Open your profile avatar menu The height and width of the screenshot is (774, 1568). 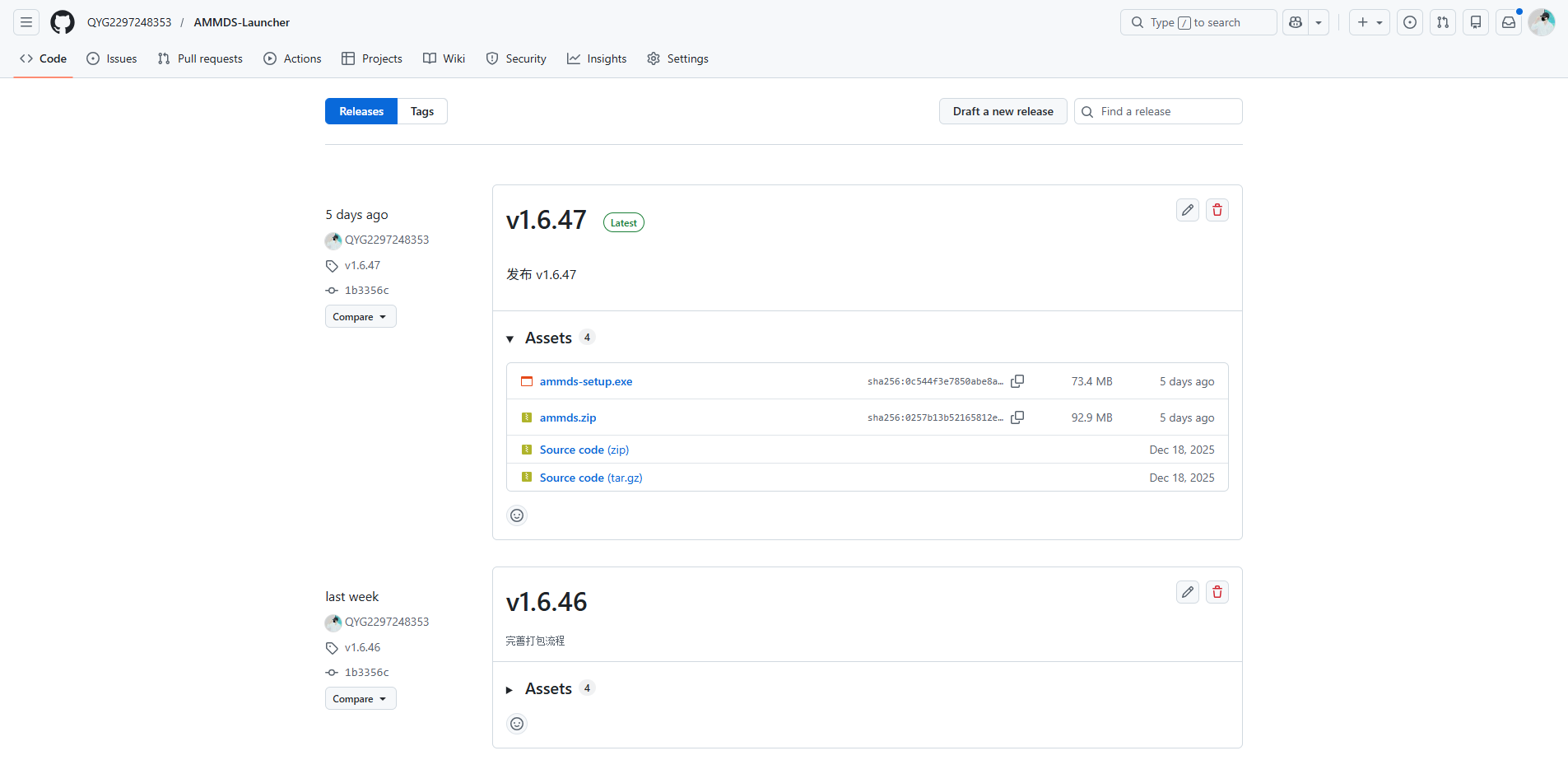1541,22
